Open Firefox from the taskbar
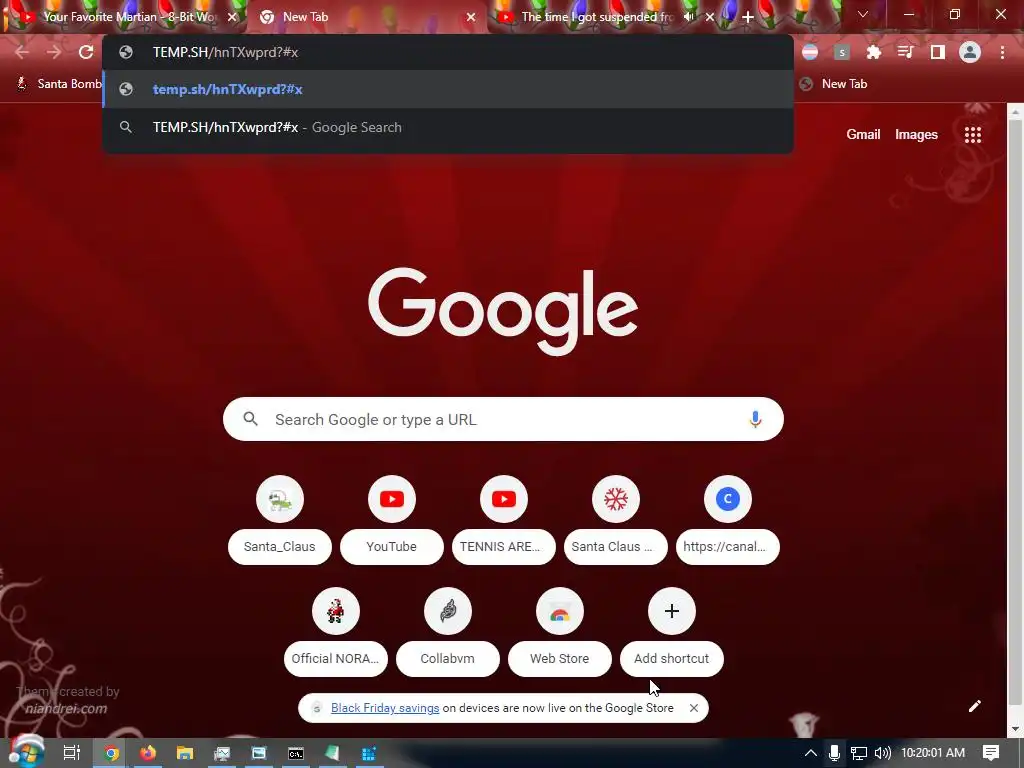 148,753
